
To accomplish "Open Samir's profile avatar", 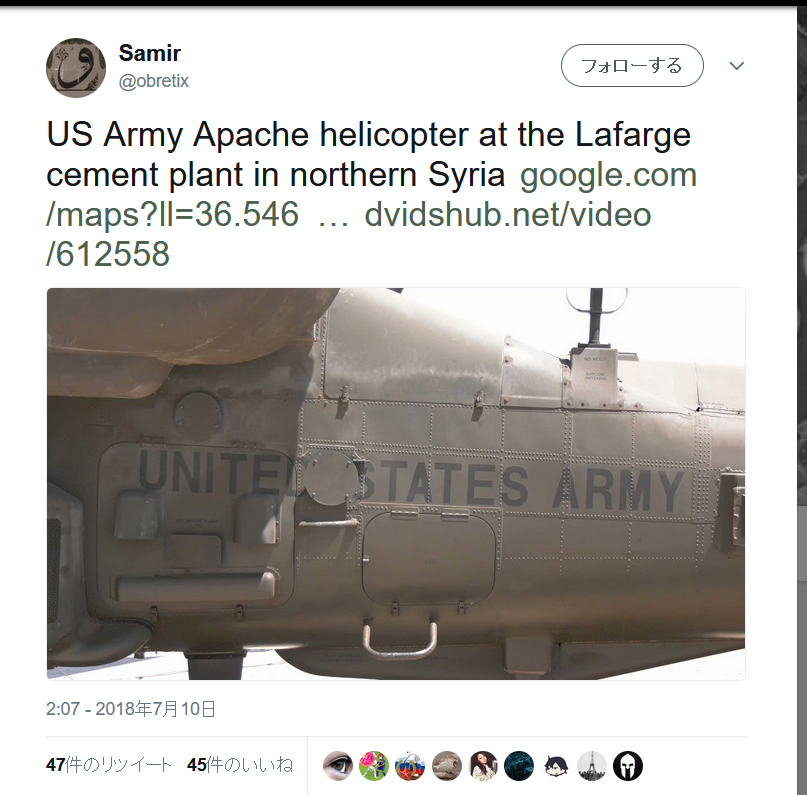I will coord(76,67).
